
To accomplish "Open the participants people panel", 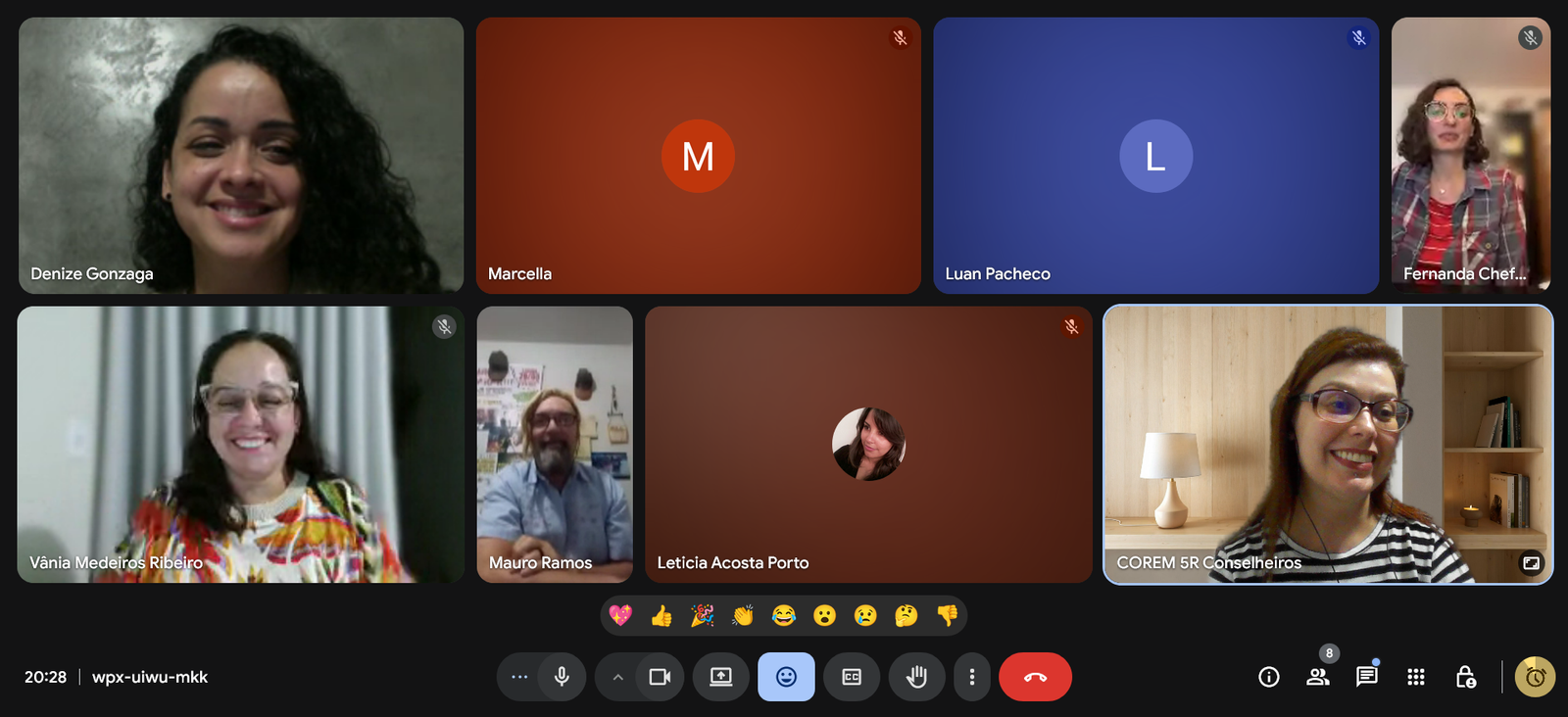I will pyautogui.click(x=1317, y=677).
